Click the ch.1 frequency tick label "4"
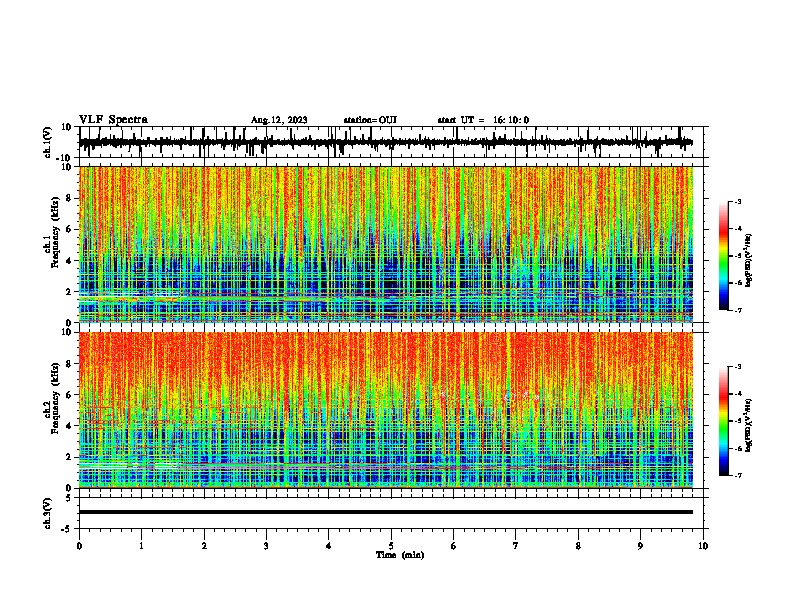This screenshot has width=792, height=612. 70,261
